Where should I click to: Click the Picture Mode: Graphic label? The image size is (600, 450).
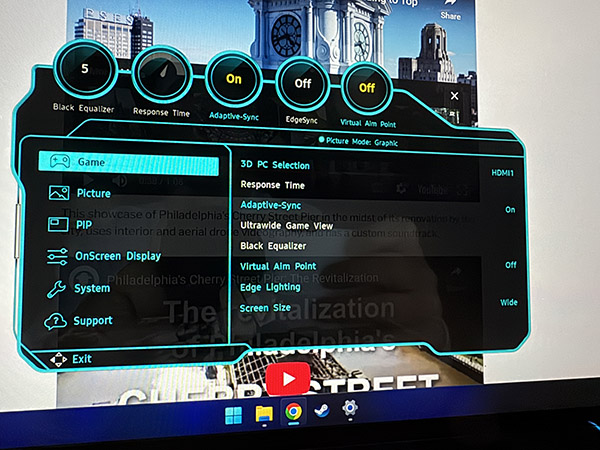coord(358,141)
